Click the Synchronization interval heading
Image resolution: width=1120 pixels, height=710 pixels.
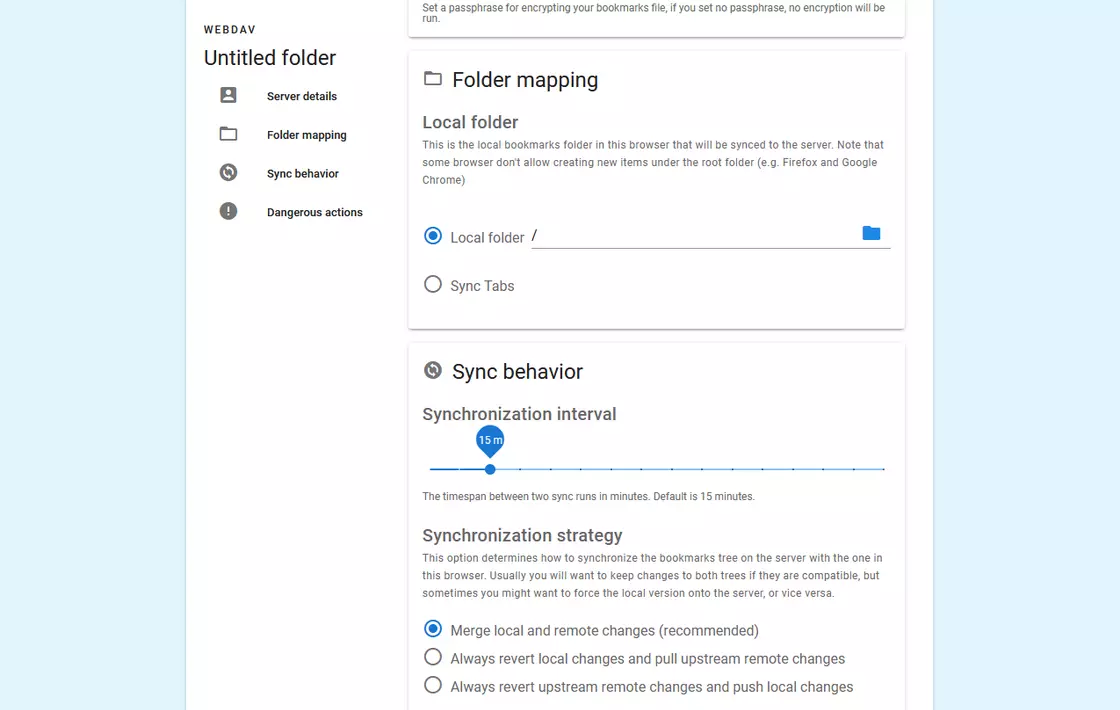coord(519,414)
